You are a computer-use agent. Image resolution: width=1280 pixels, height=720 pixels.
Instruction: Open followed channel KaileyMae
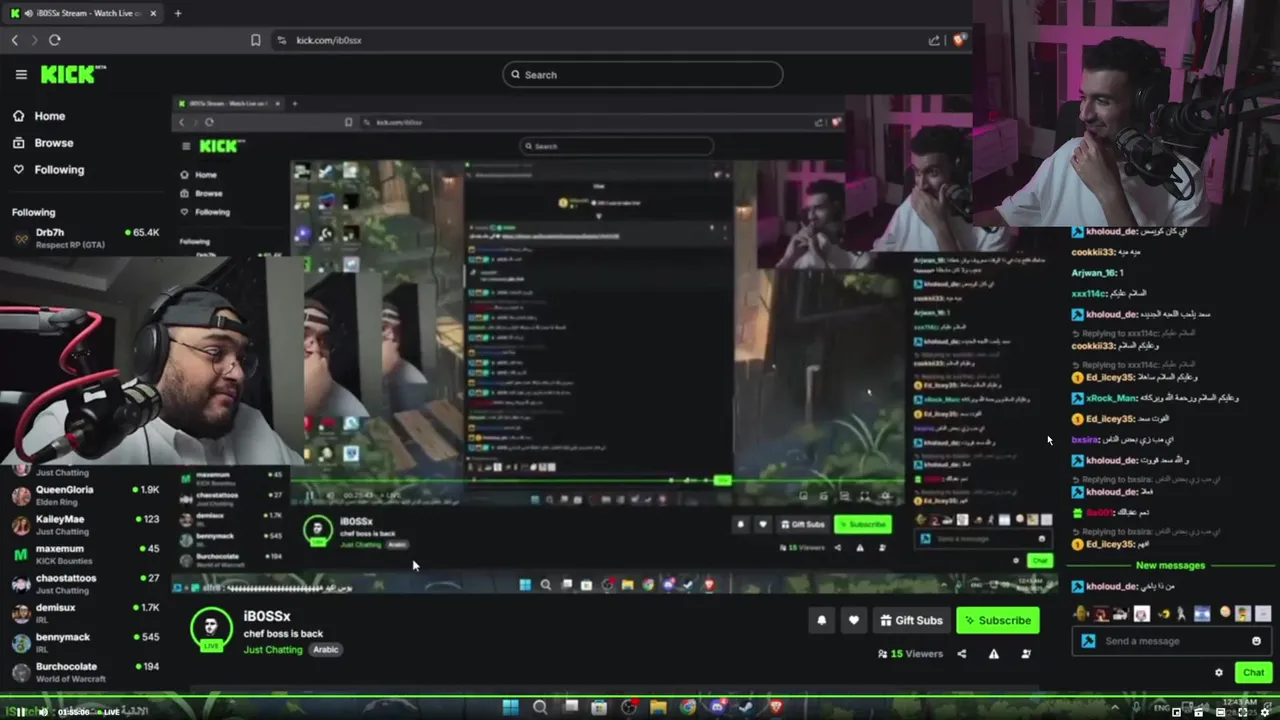click(x=85, y=524)
